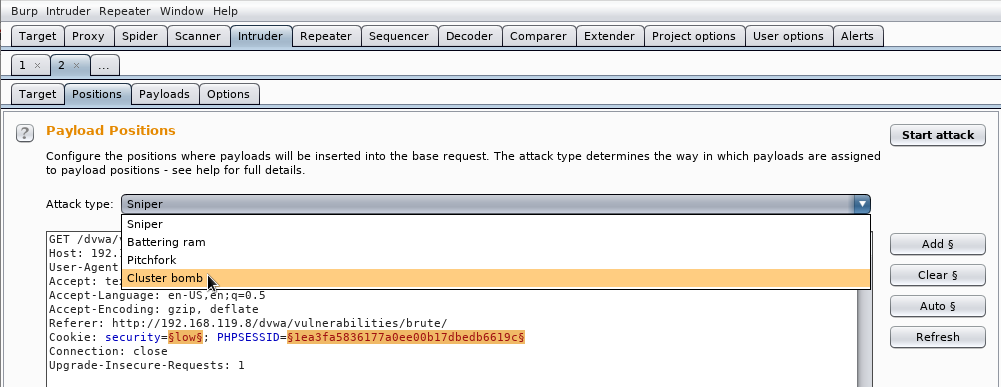Select Intruder attack tab 2
The height and width of the screenshot is (387, 1001).
point(62,65)
